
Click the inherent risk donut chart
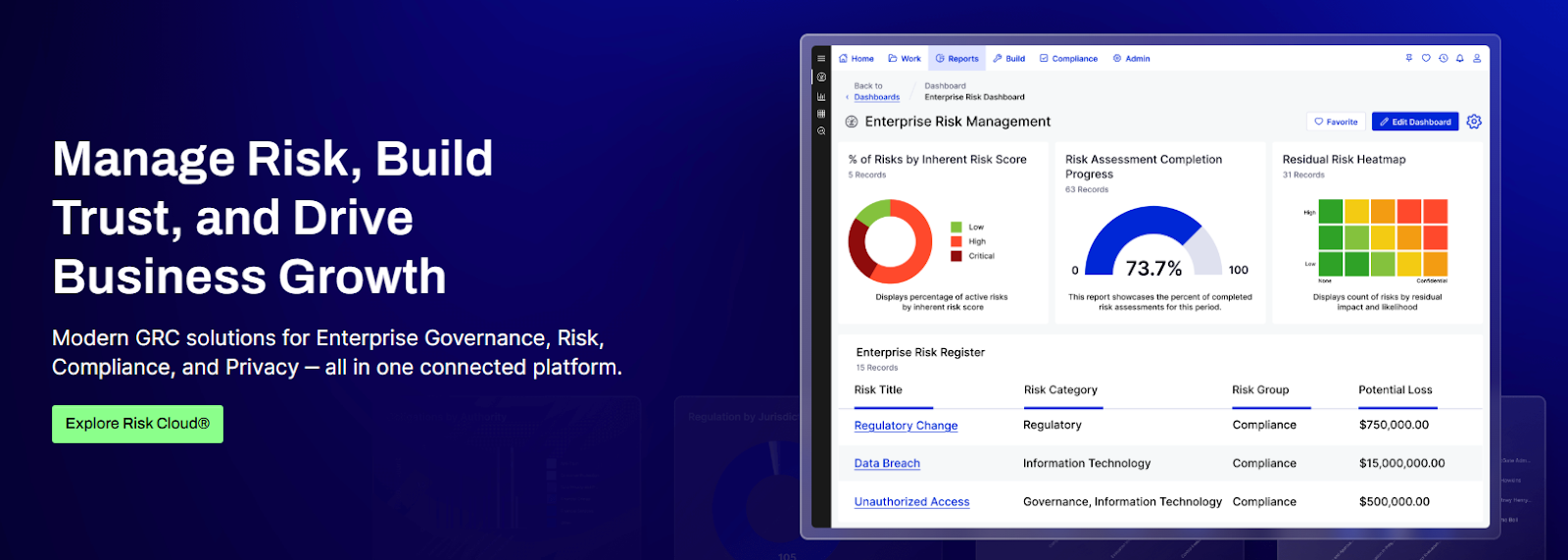tap(890, 241)
